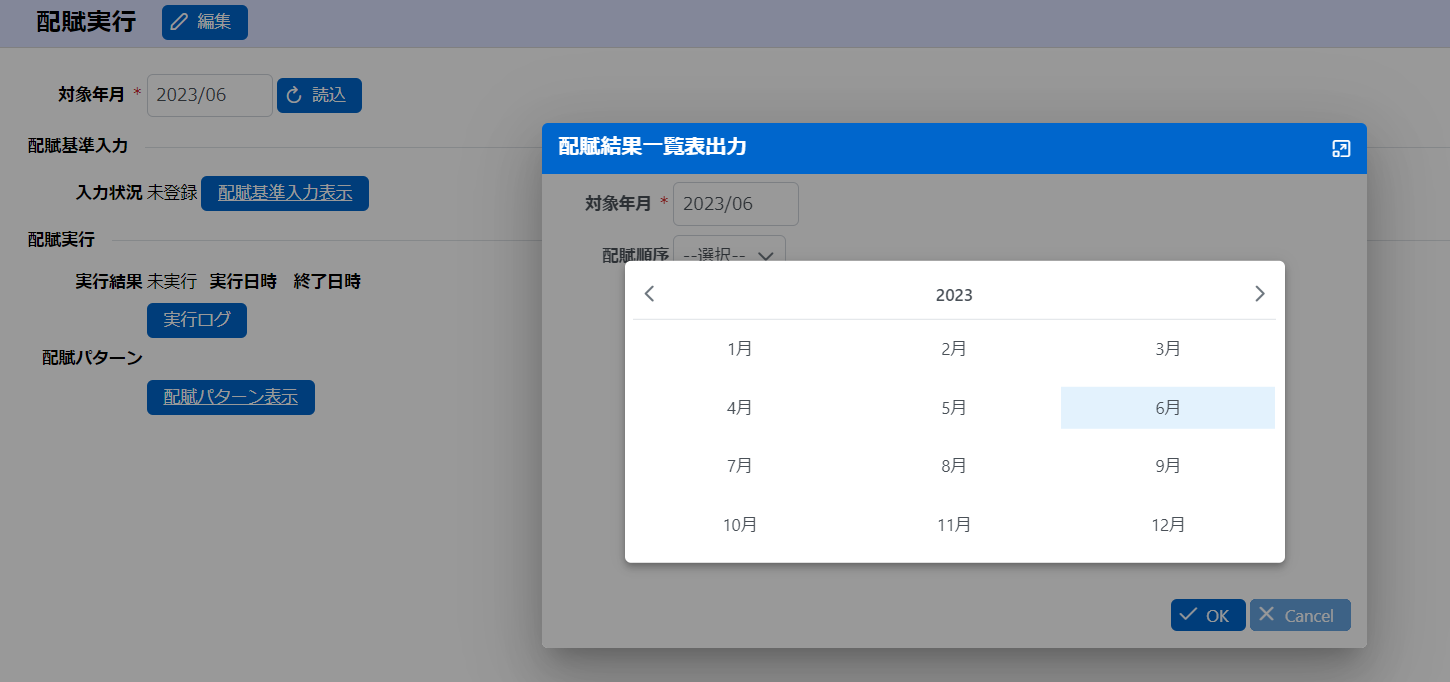The height and width of the screenshot is (682, 1450).
Task: Click the 実行日時 label
Action: point(243,281)
